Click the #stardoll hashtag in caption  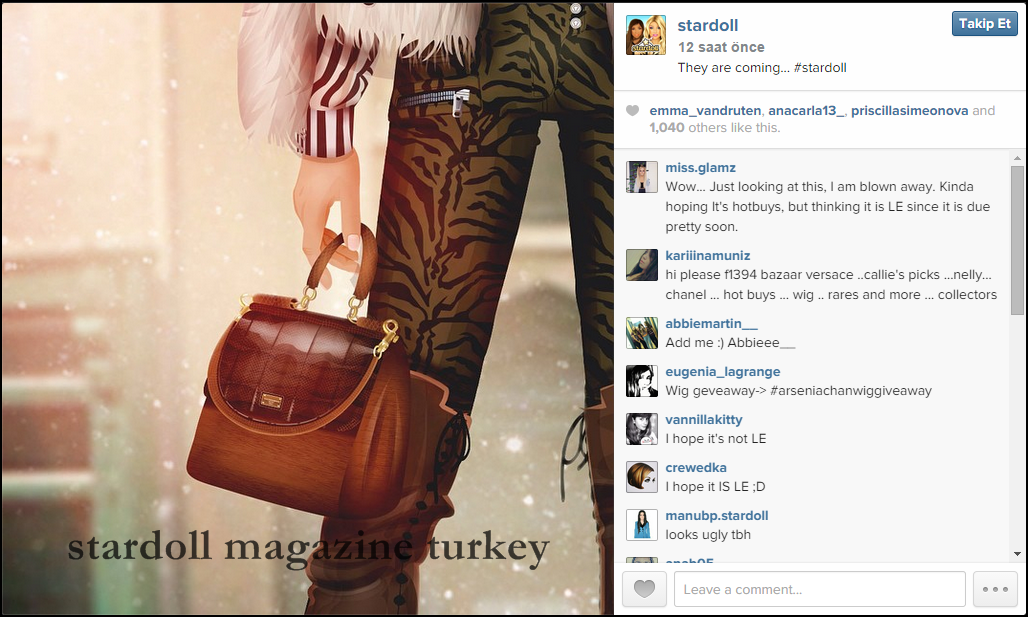(x=820, y=68)
